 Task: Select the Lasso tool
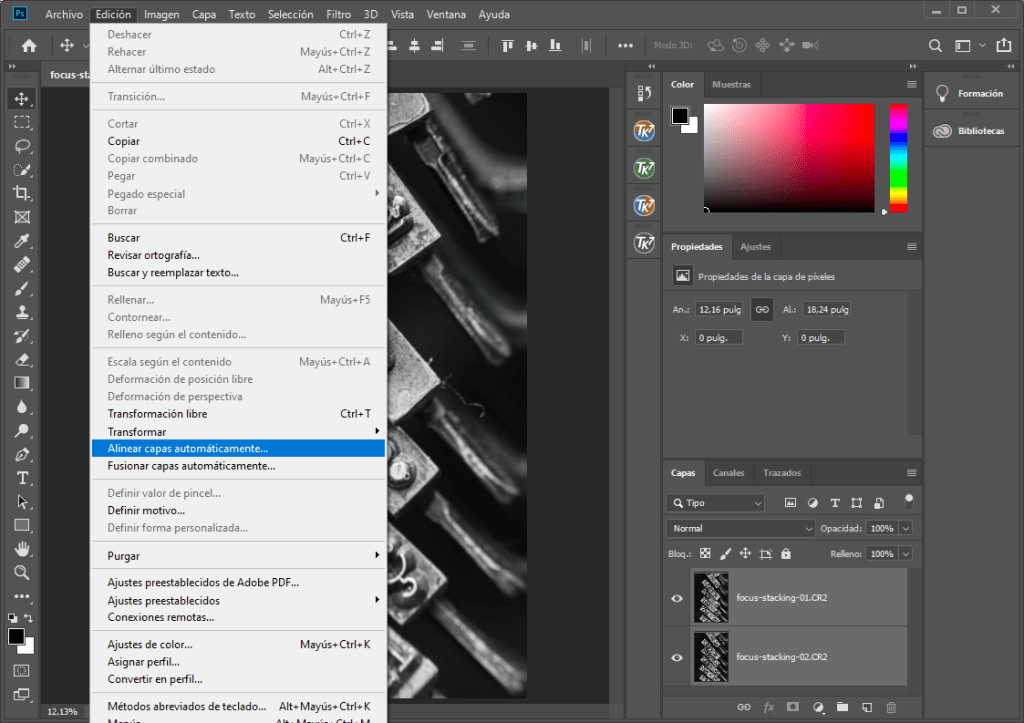click(x=21, y=146)
